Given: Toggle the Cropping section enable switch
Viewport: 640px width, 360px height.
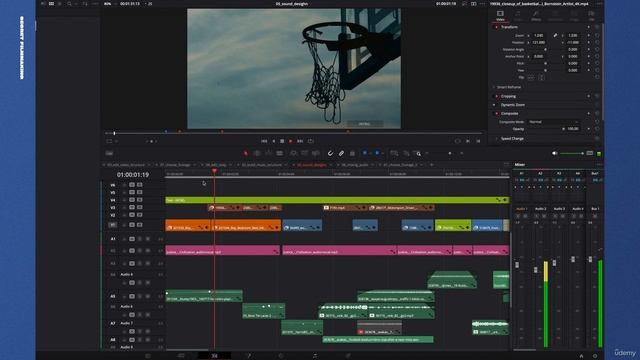Looking at the screenshot, I should [x=497, y=96].
